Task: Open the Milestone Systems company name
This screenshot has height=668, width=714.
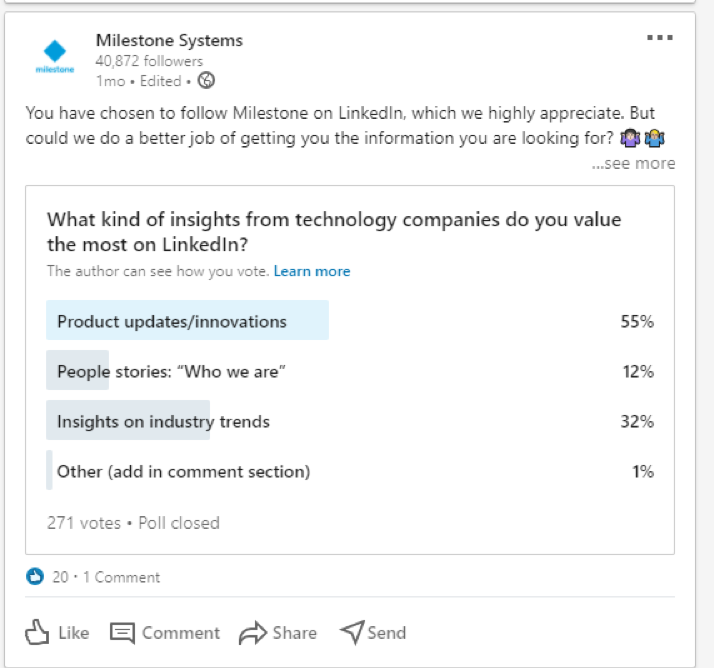Action: 169,41
